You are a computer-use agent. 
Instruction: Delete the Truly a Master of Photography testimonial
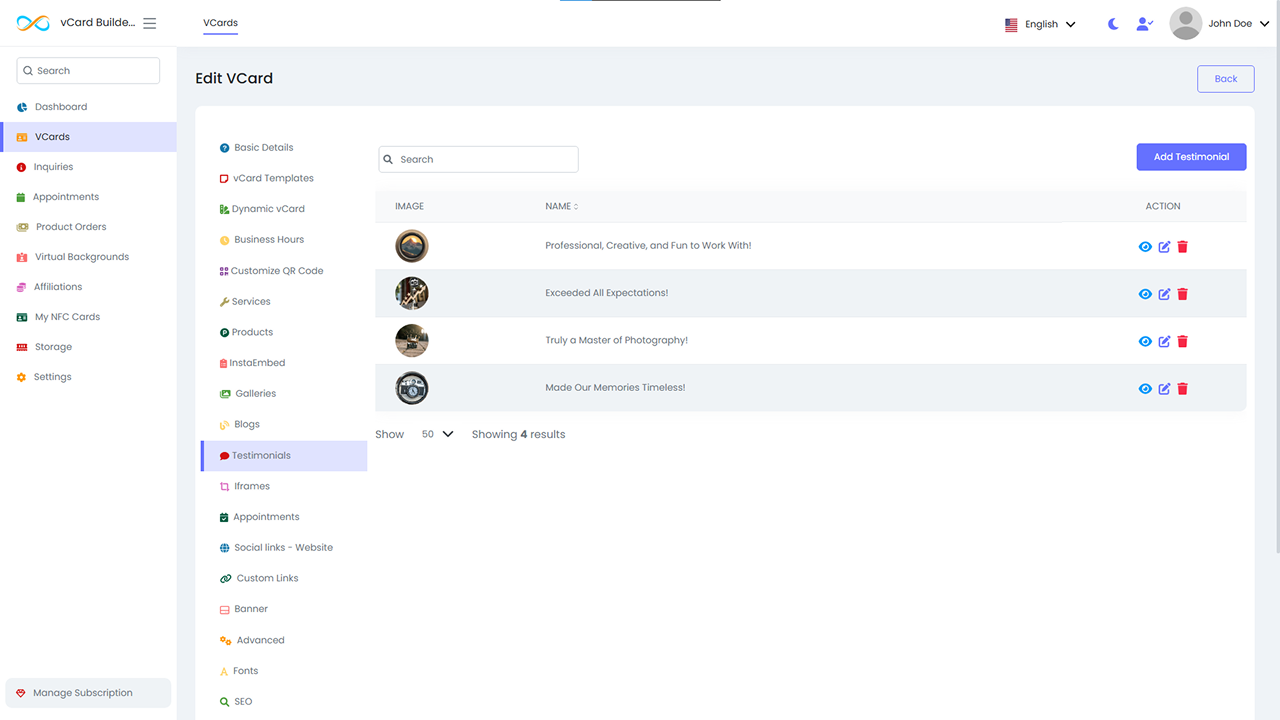tap(1182, 341)
